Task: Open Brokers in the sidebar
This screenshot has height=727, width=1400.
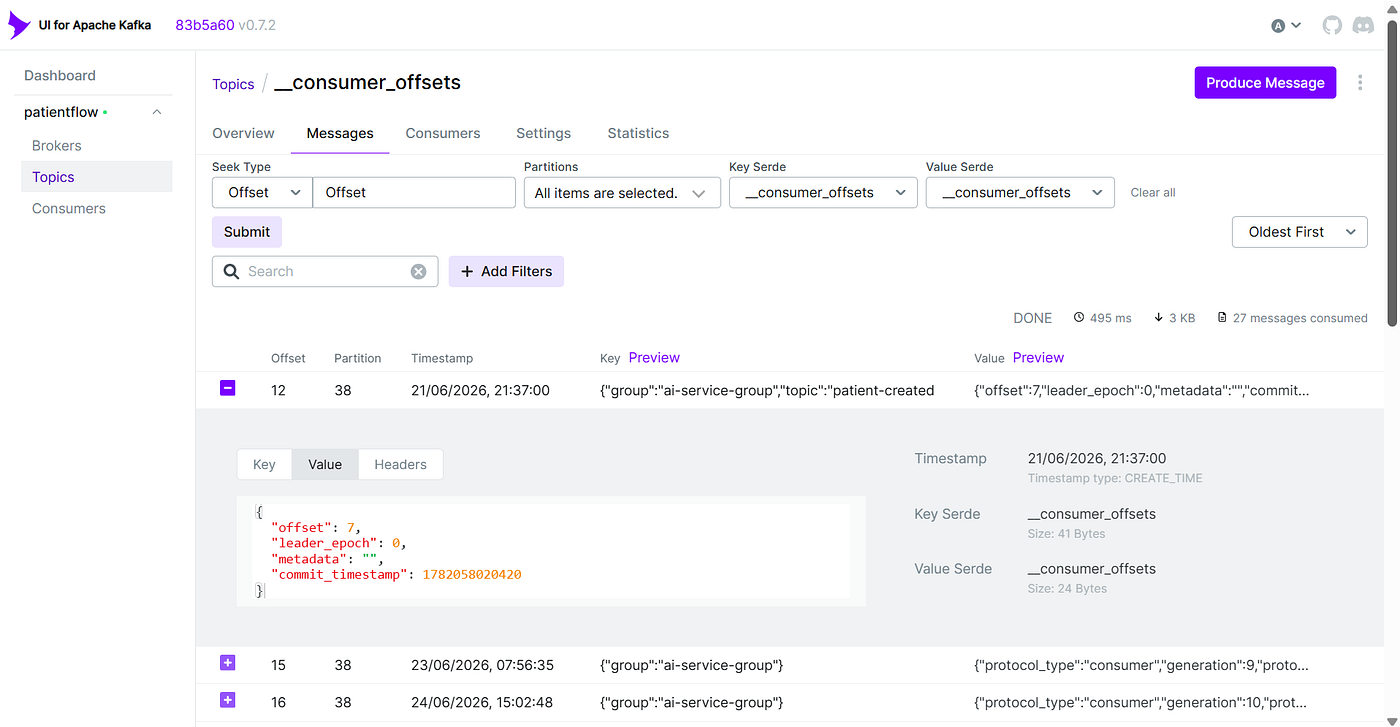Action: click(x=57, y=145)
